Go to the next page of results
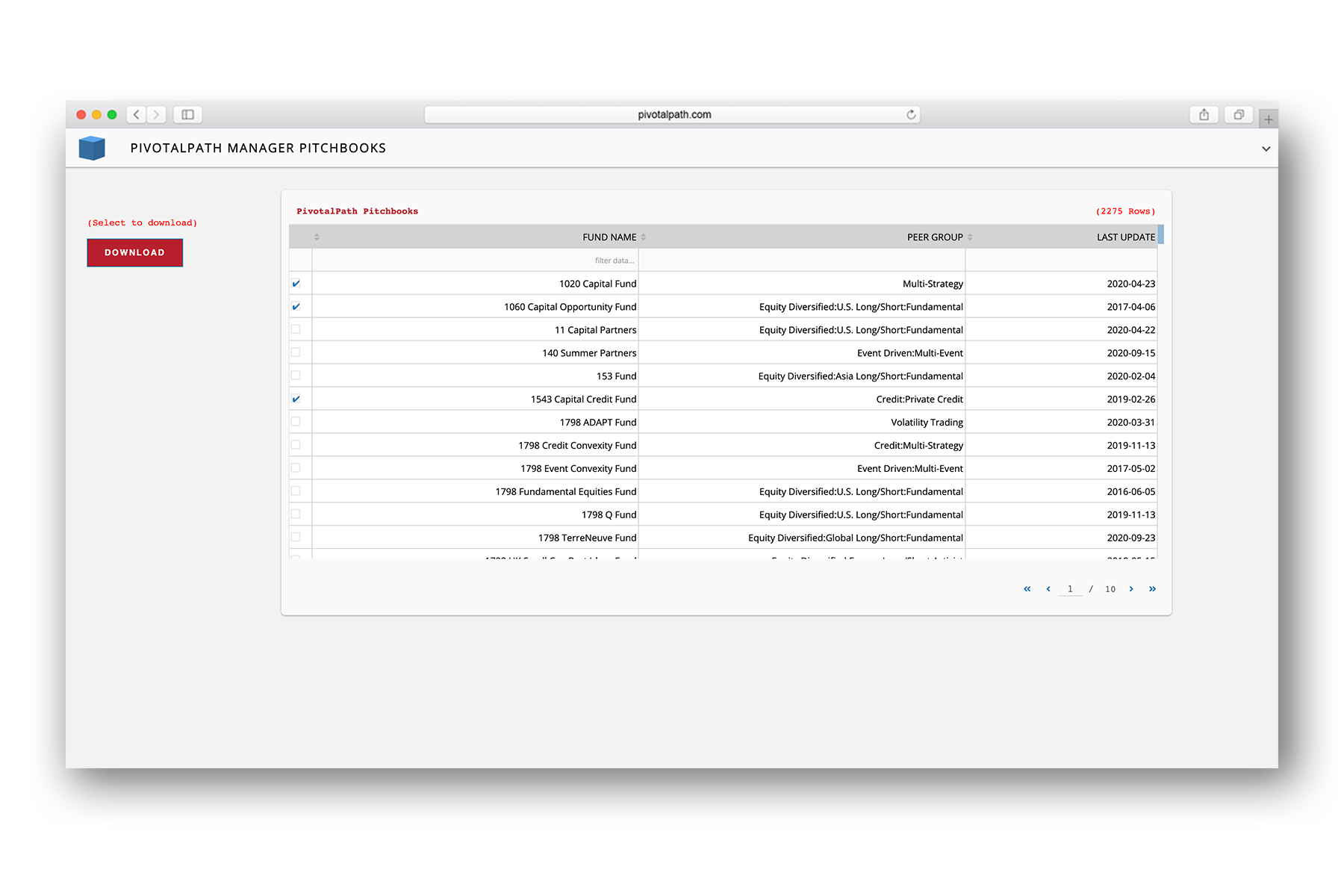This screenshot has width=1344, height=896. point(1131,589)
